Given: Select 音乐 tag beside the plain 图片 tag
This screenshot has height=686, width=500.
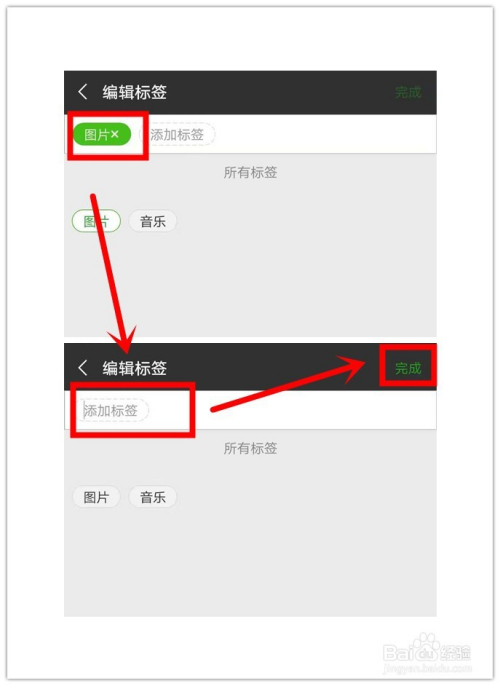Looking at the screenshot, I should pos(153,497).
